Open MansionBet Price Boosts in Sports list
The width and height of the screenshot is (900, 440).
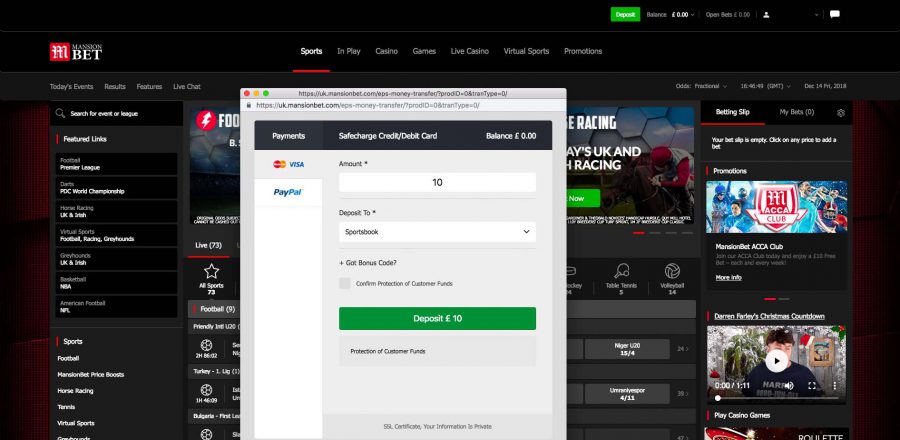[91, 375]
